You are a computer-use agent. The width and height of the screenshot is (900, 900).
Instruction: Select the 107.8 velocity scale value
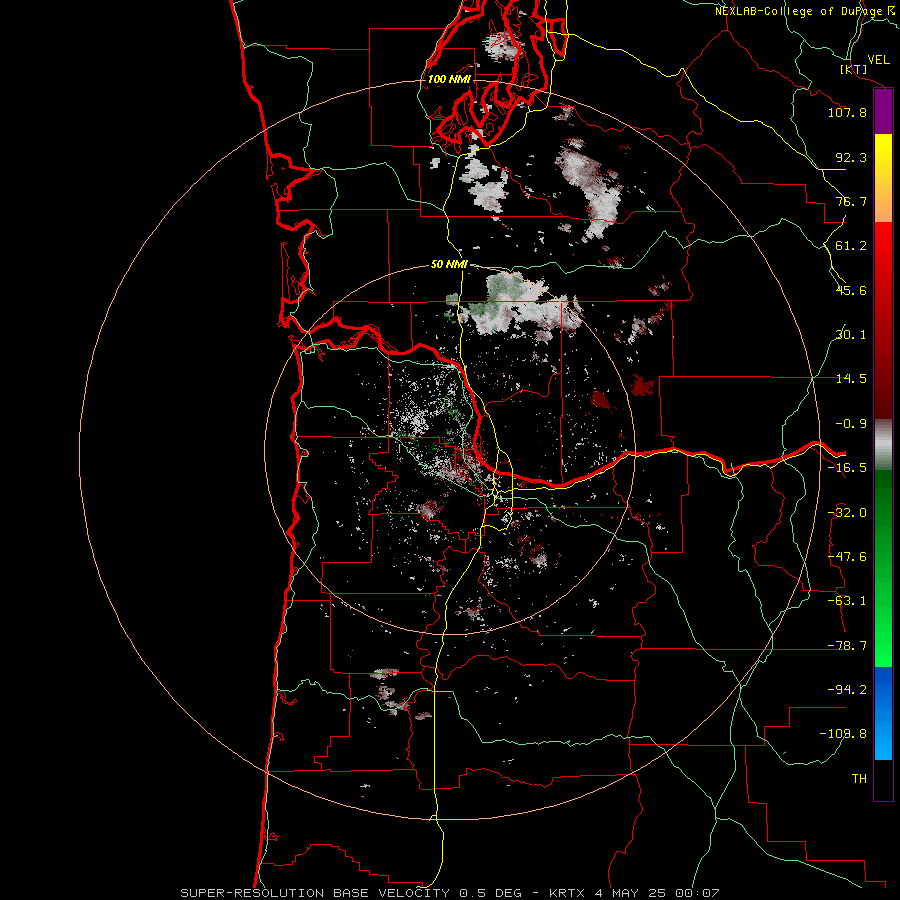(847, 112)
